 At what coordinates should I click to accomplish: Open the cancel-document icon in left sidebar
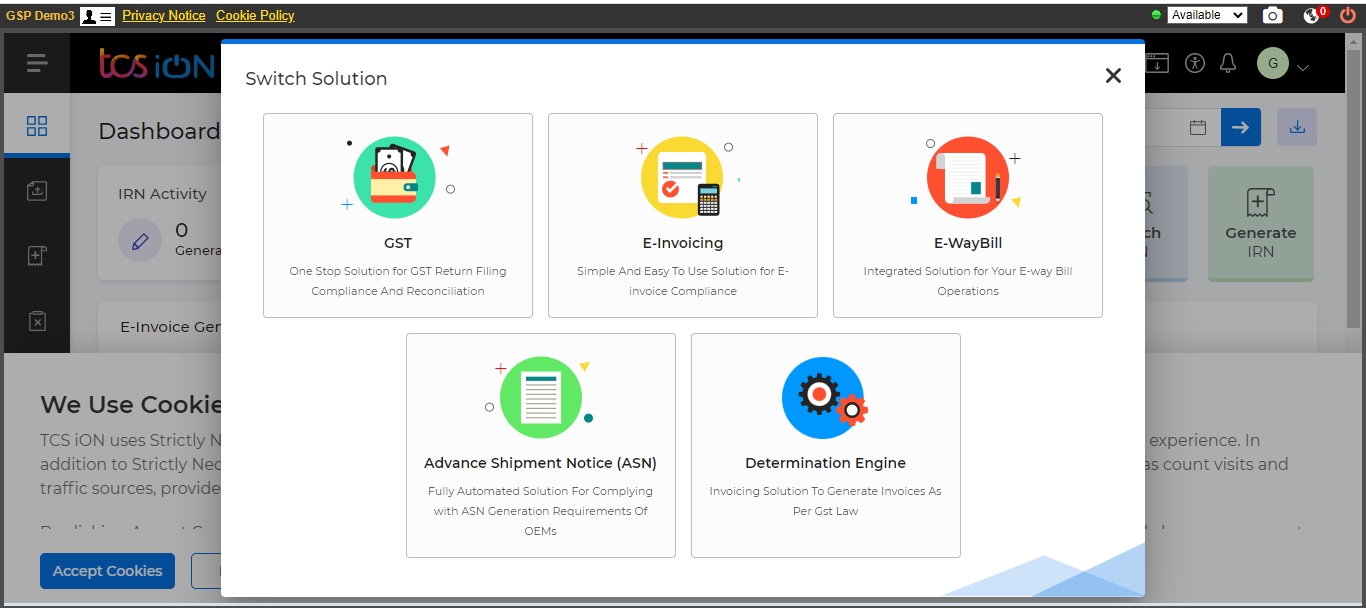tap(37, 321)
